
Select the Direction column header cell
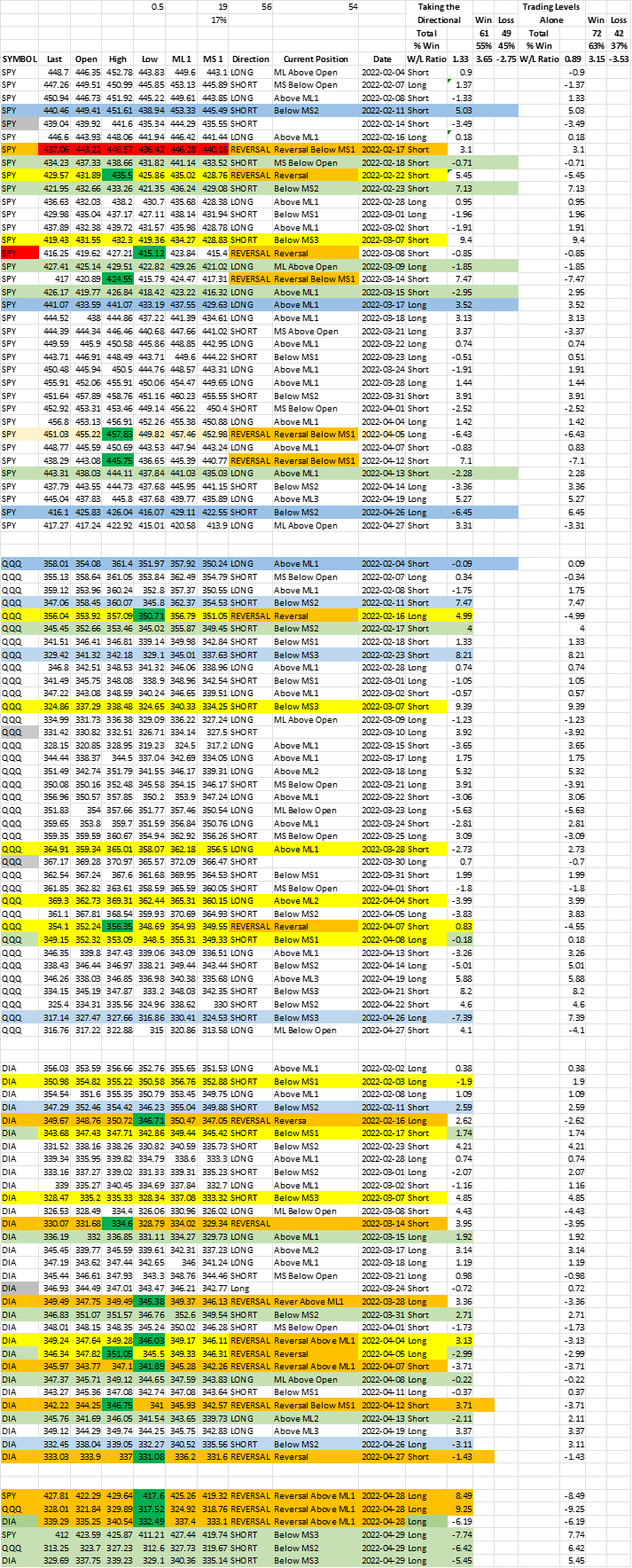(x=251, y=59)
